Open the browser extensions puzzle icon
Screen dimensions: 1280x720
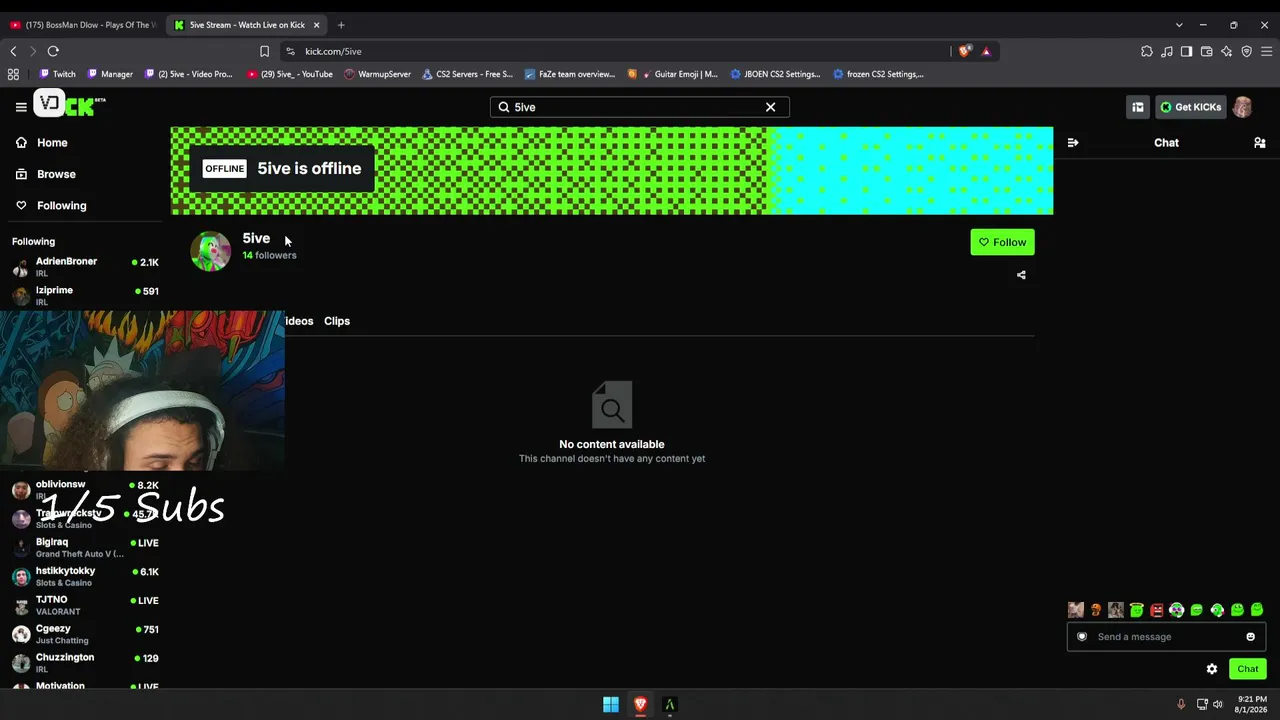point(1147,51)
